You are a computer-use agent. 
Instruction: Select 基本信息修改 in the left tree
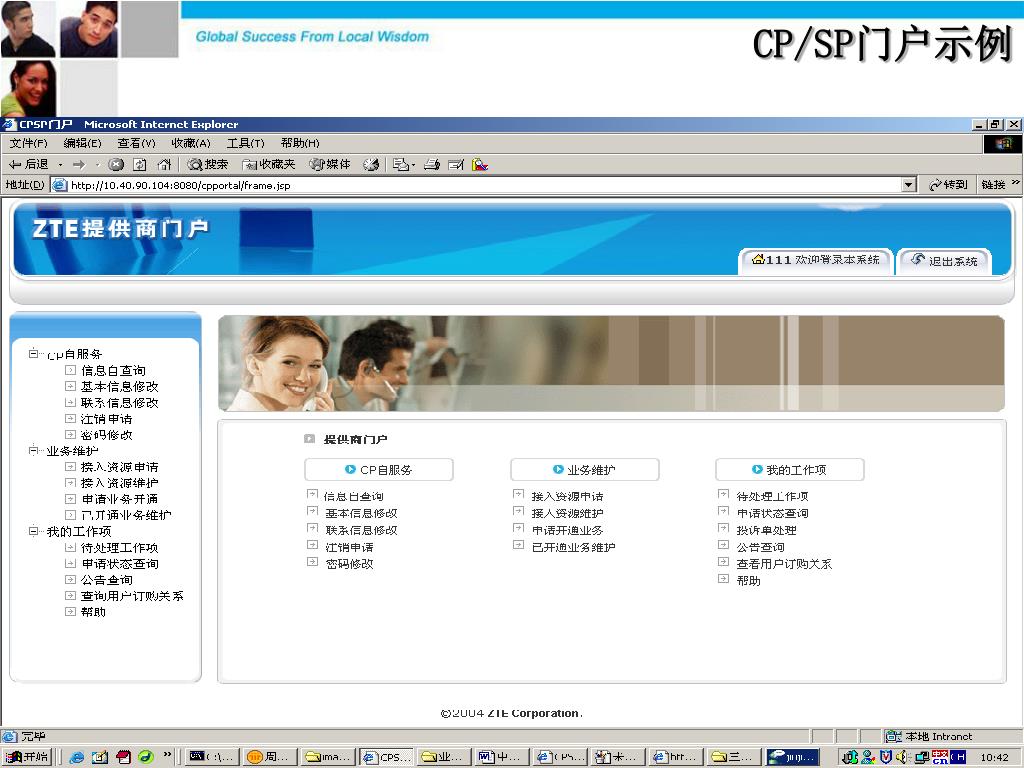click(120, 387)
